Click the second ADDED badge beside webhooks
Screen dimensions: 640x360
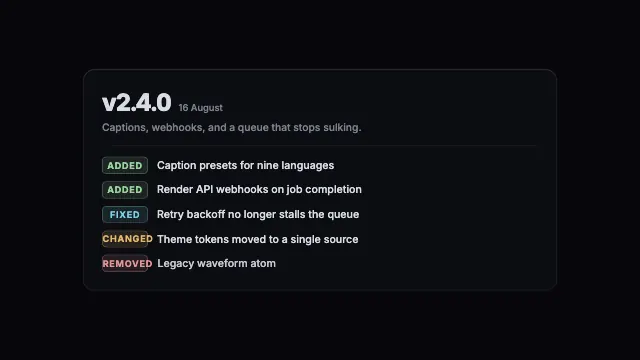coord(125,190)
